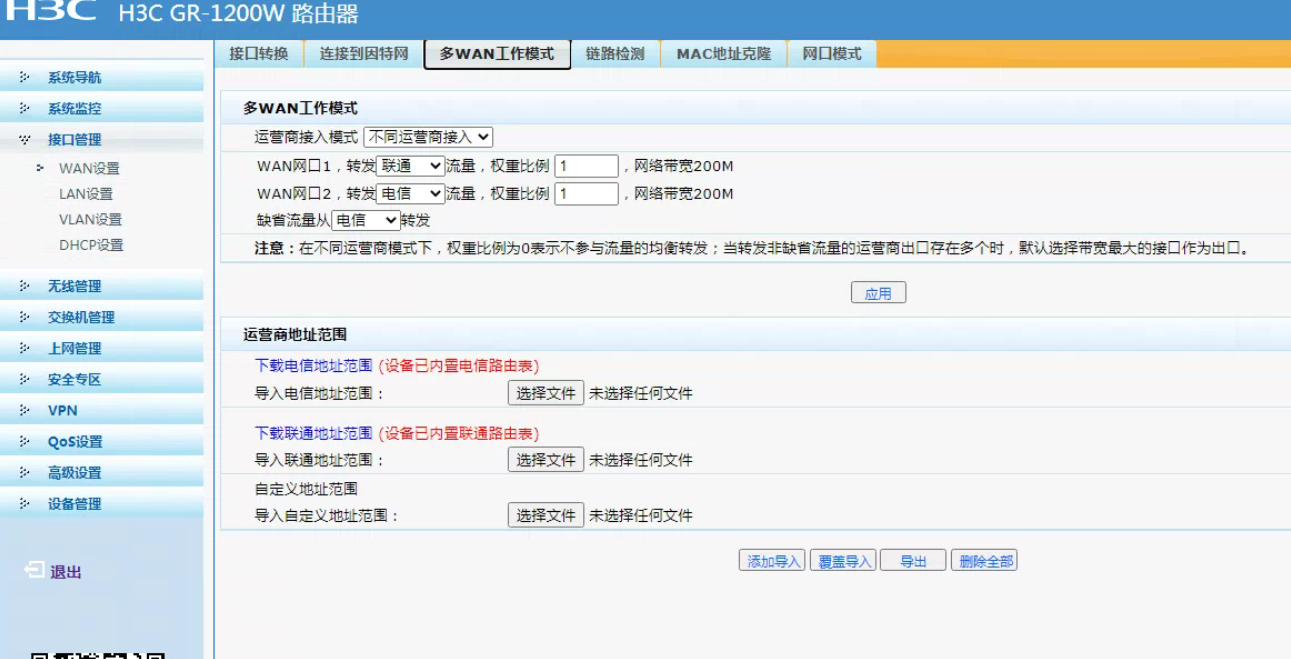This screenshot has height=659, width=1291.
Task: Click arrow icon beside 系统导航
Action: (x=24, y=77)
